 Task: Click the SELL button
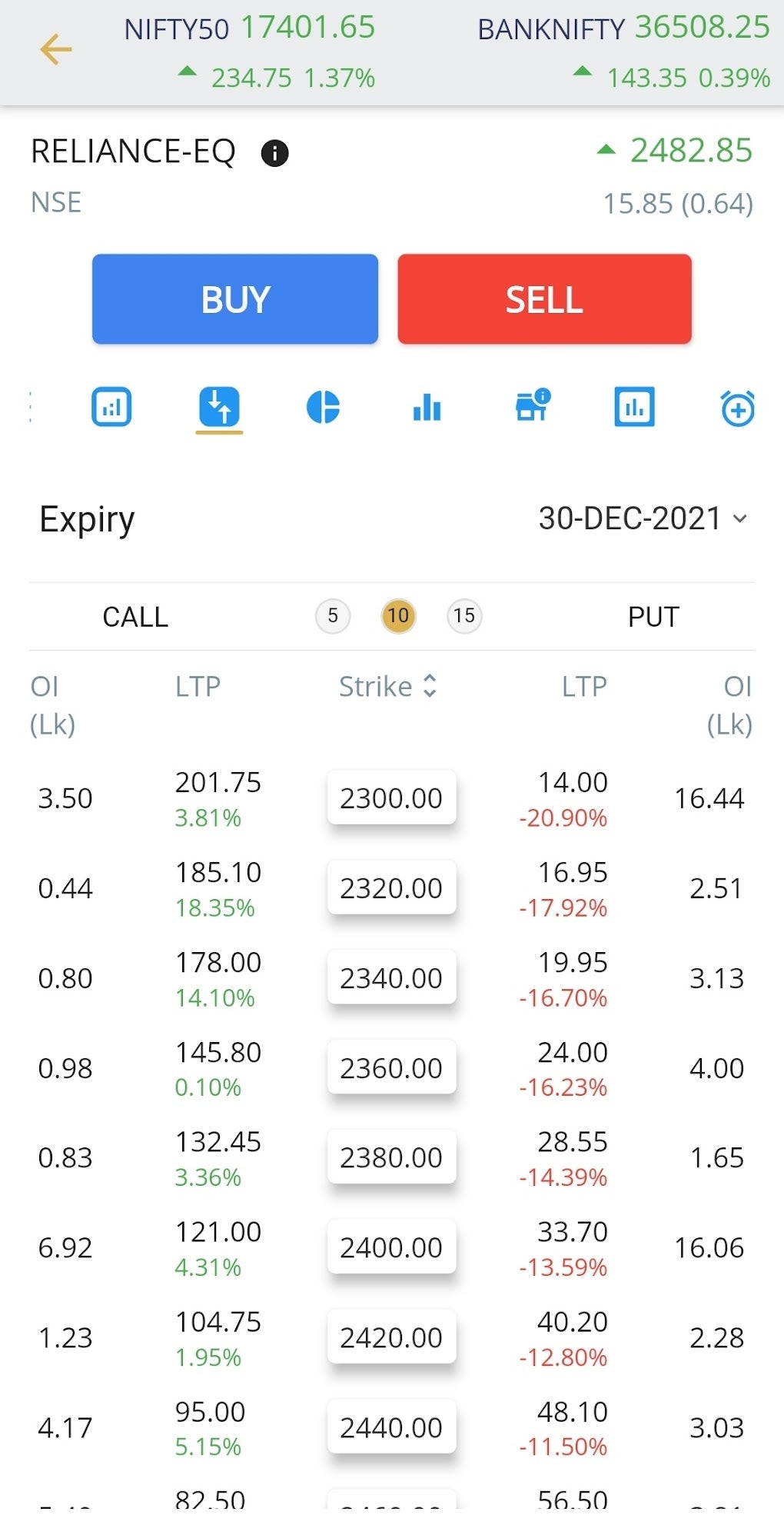pos(544,299)
